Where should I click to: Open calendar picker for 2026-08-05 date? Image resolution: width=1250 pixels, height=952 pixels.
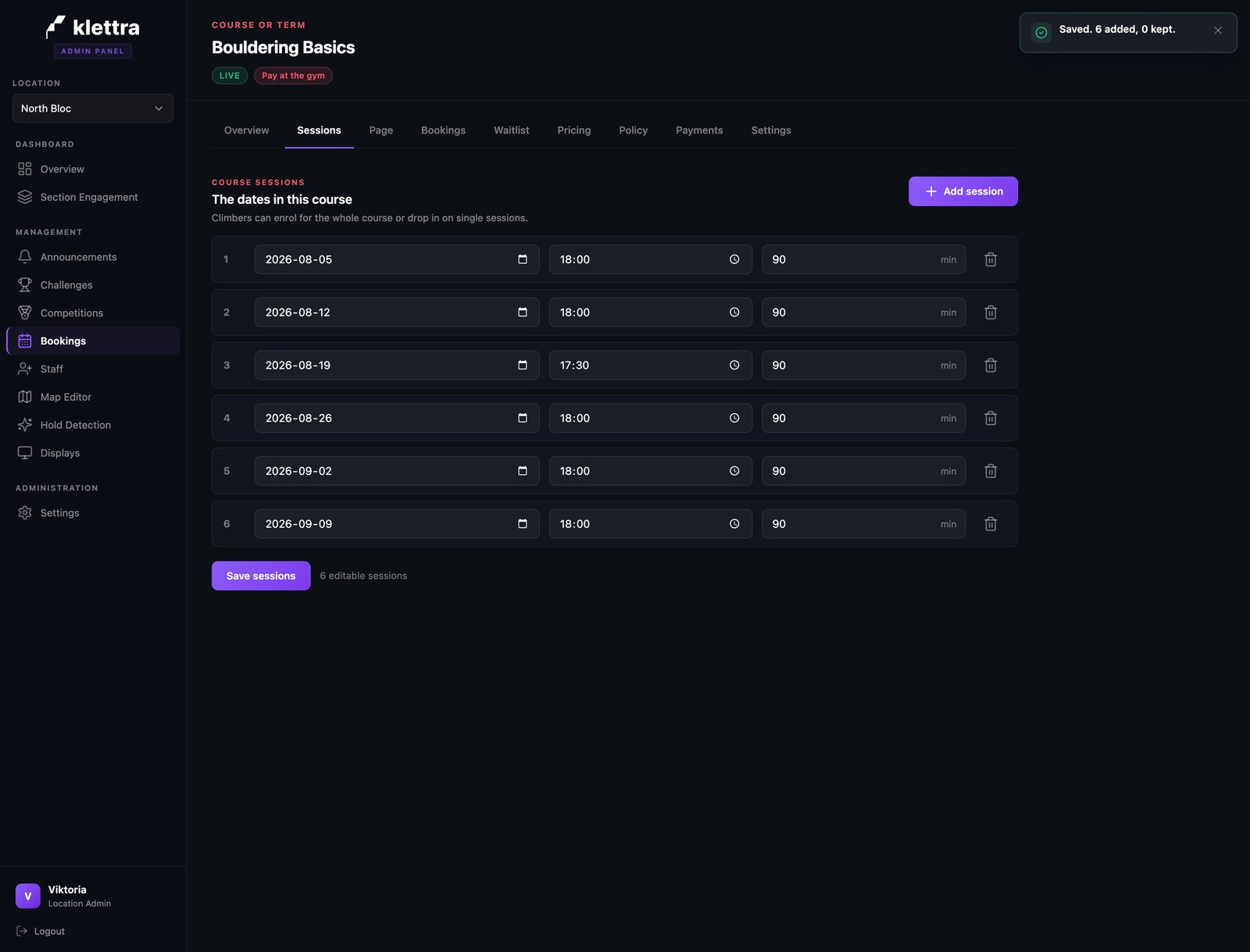(523, 259)
